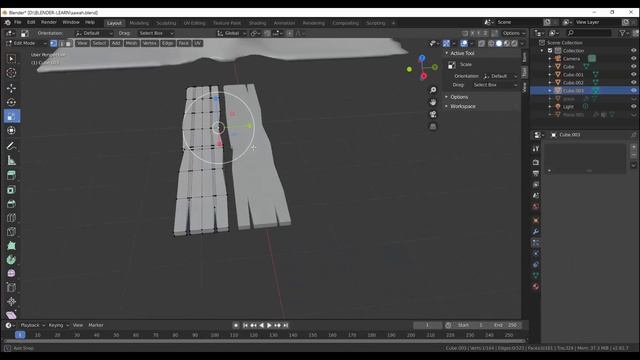Select the Annotate tool

[x=11, y=146]
